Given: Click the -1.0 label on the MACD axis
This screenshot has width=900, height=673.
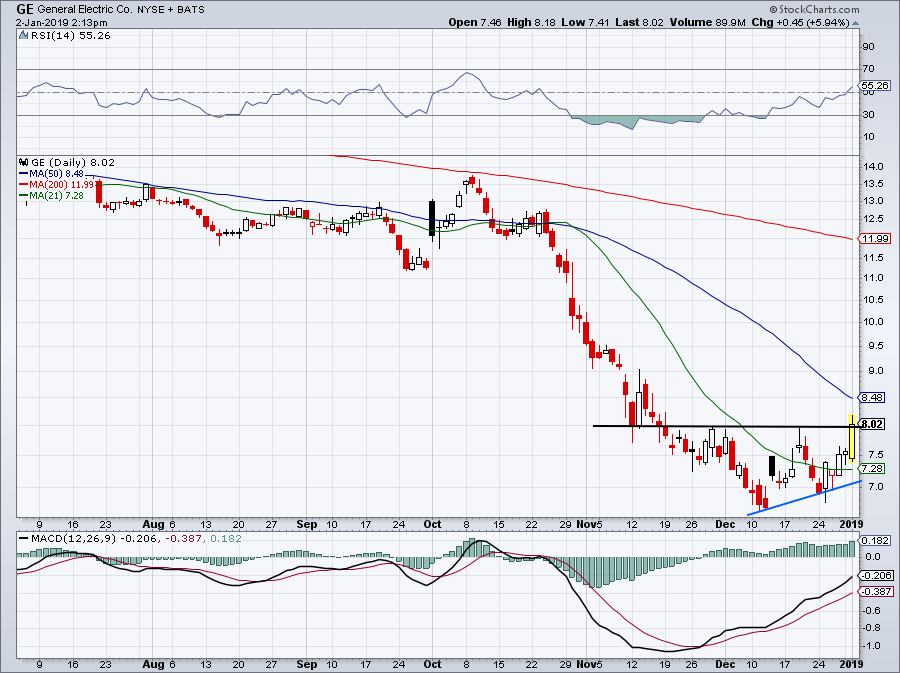Looking at the screenshot, I should [872, 645].
